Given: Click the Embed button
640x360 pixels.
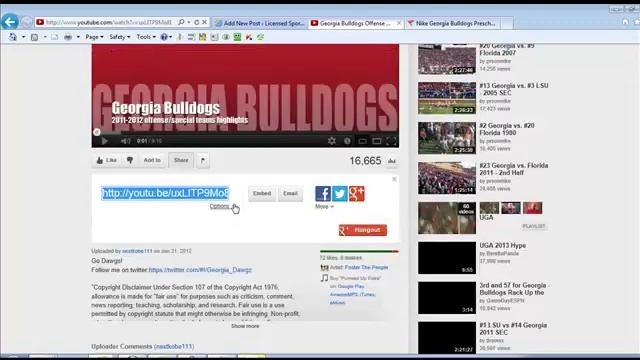Looking at the screenshot, I should [x=262, y=193].
